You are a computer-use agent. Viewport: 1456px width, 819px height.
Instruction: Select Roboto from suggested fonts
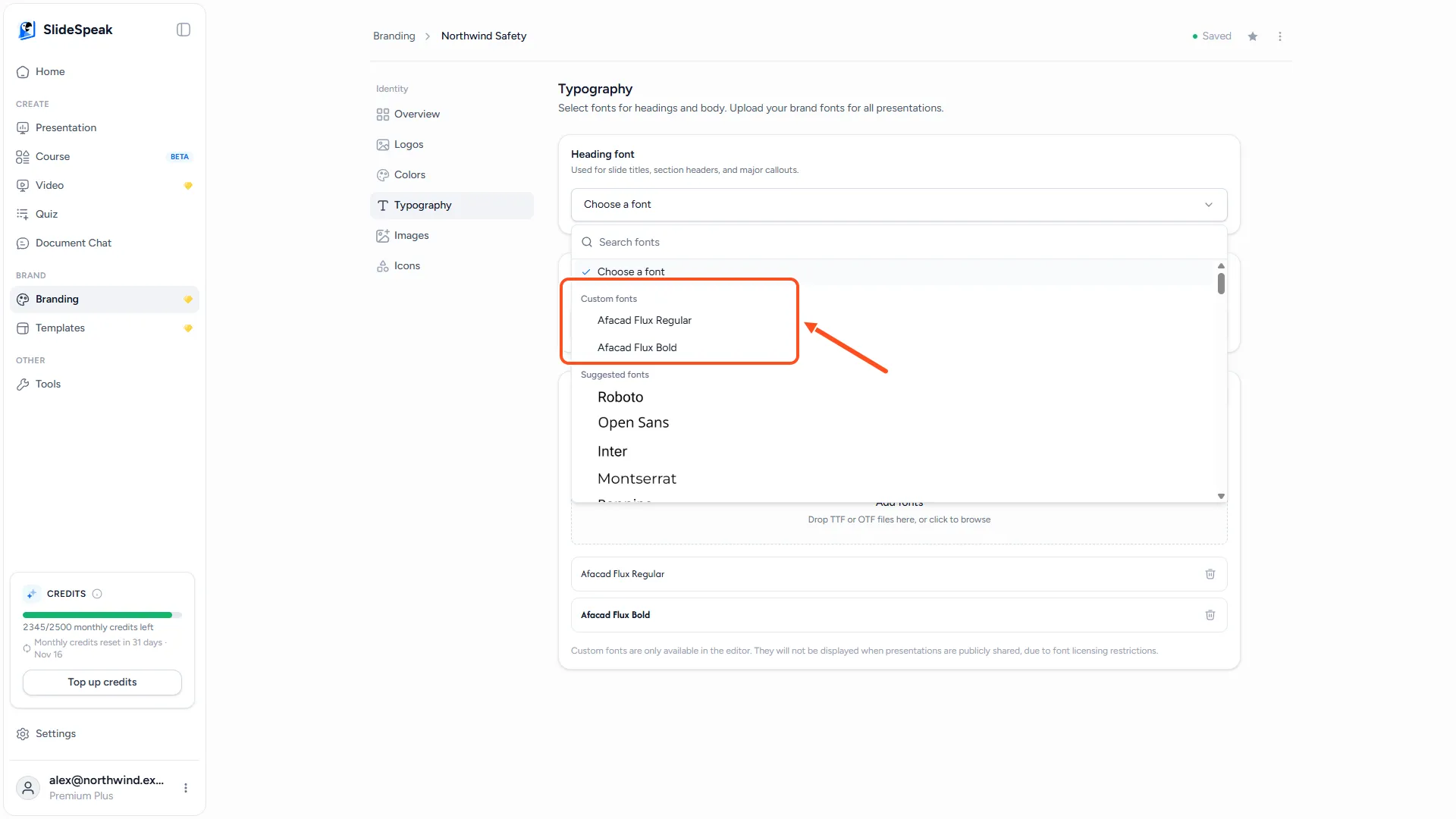coord(893,397)
